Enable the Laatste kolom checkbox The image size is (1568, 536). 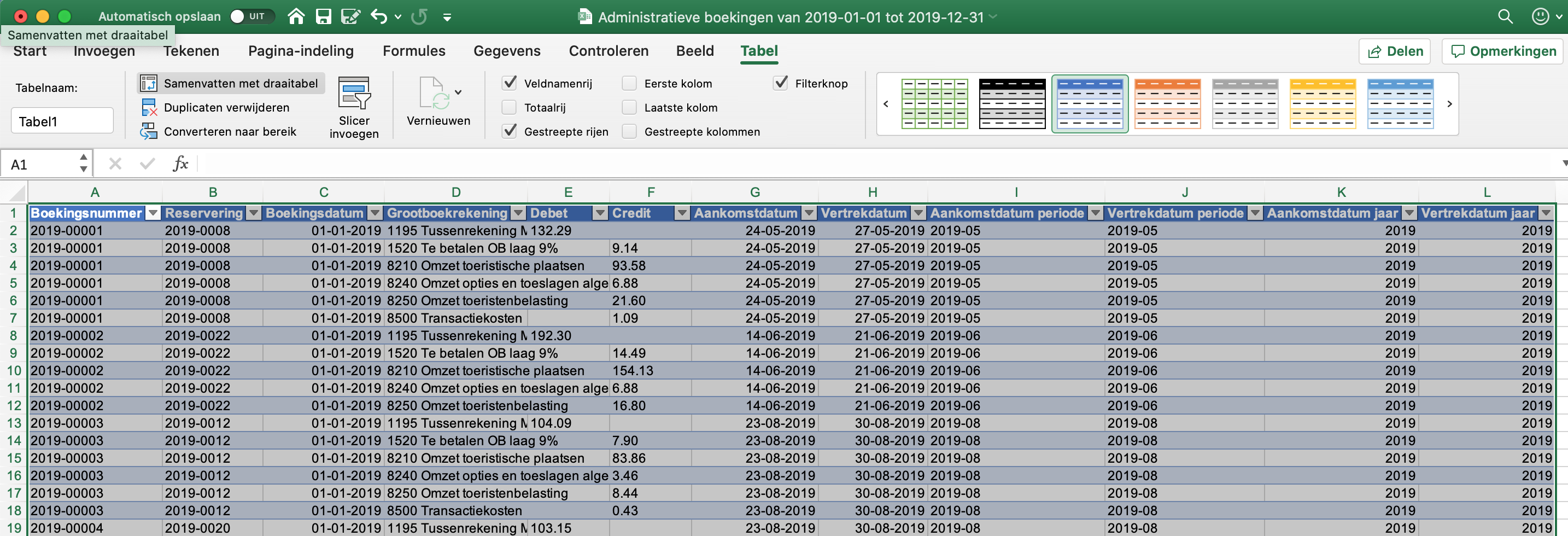[x=629, y=107]
